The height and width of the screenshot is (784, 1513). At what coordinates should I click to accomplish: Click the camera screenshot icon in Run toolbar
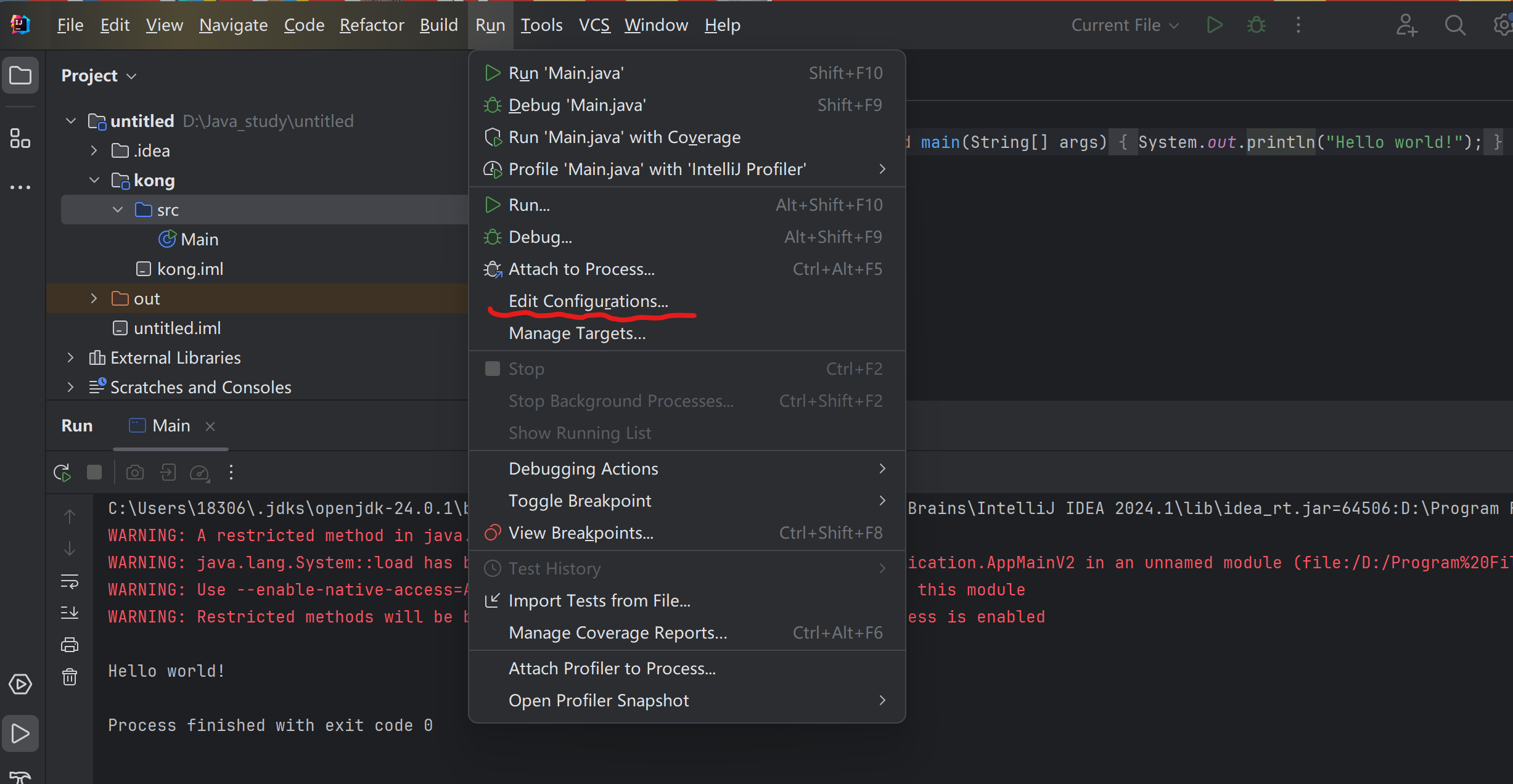[x=135, y=473]
